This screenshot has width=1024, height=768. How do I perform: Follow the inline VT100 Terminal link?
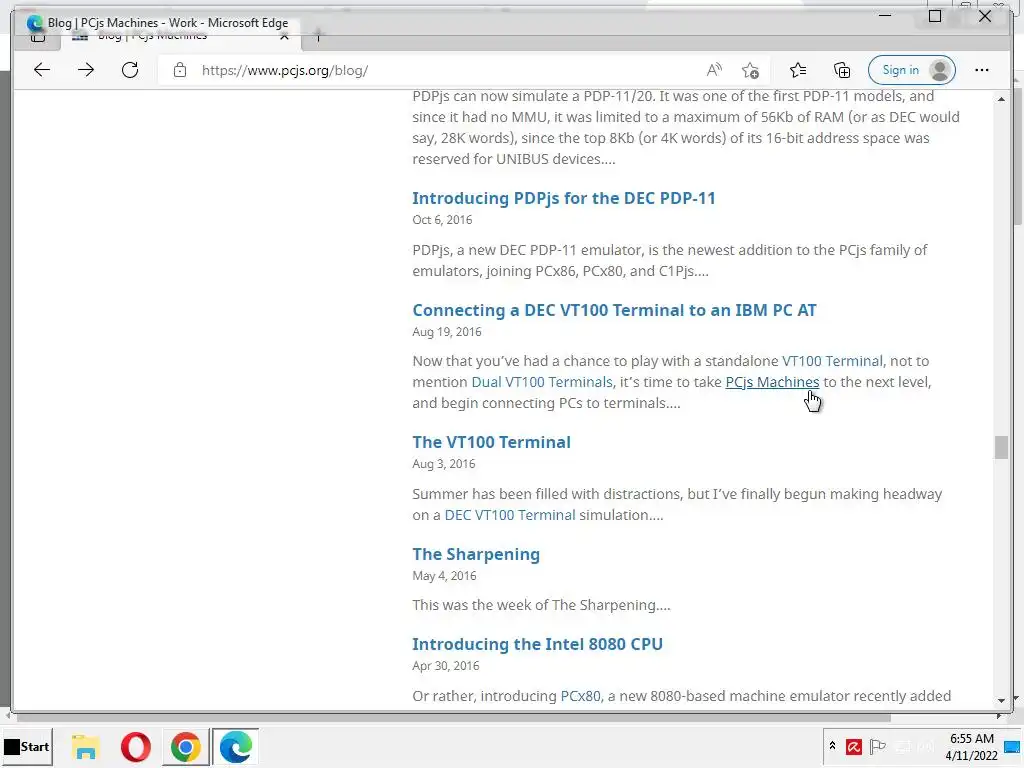coord(832,361)
